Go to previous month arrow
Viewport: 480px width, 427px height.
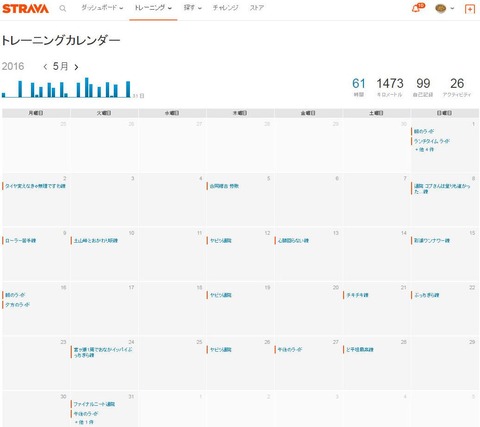tap(45, 67)
